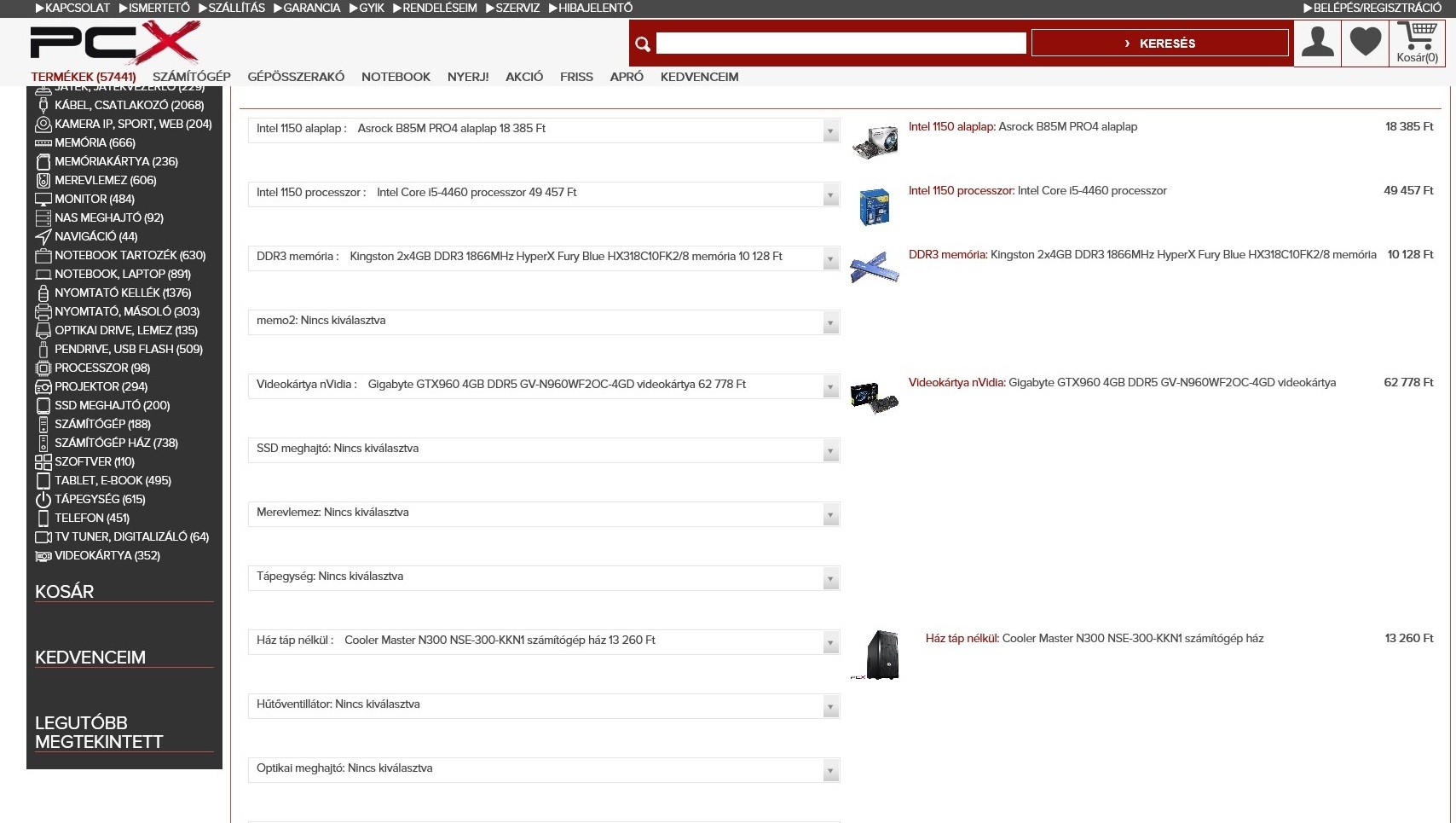Click the KAMERA IP, SPORT, WEB icon
Viewport: 1456px width, 823px height.
coord(43,125)
